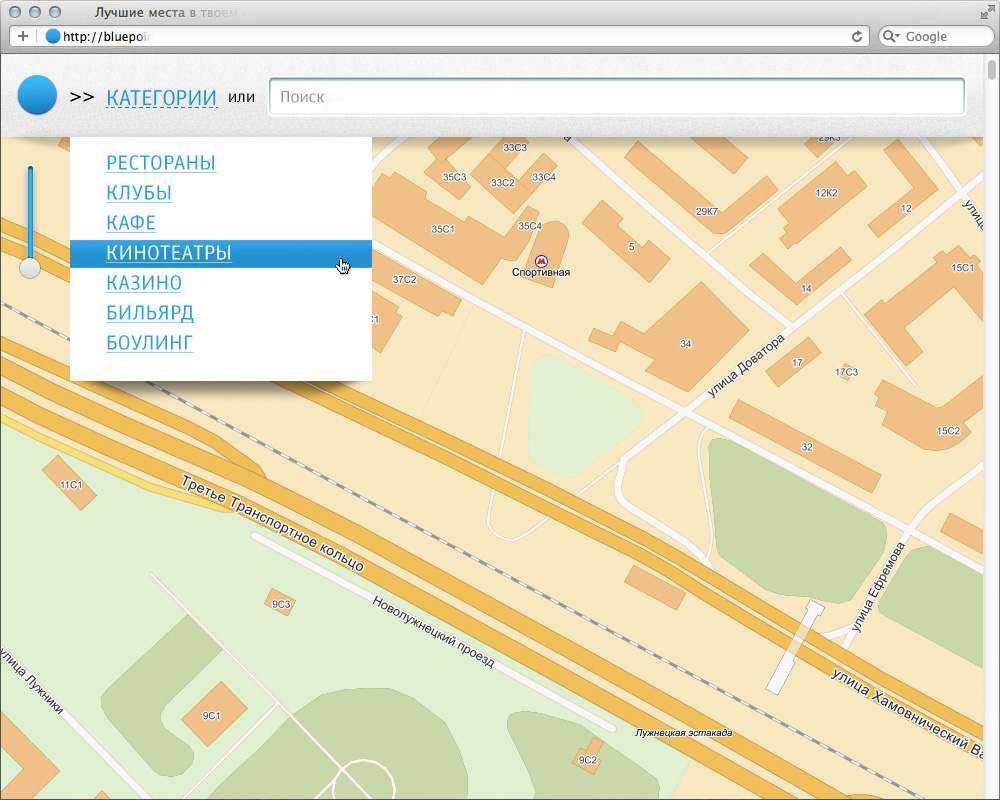Choose the КАФЕ category
The width and height of the screenshot is (1000, 800).
point(131,223)
